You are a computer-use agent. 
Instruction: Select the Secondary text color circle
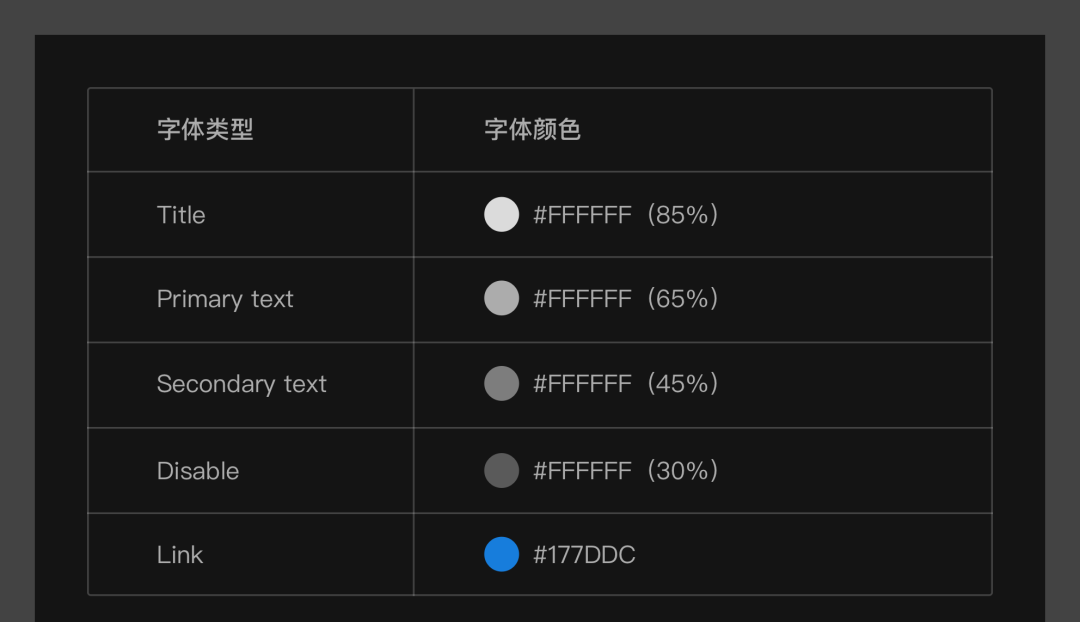pyautogui.click(x=501, y=383)
